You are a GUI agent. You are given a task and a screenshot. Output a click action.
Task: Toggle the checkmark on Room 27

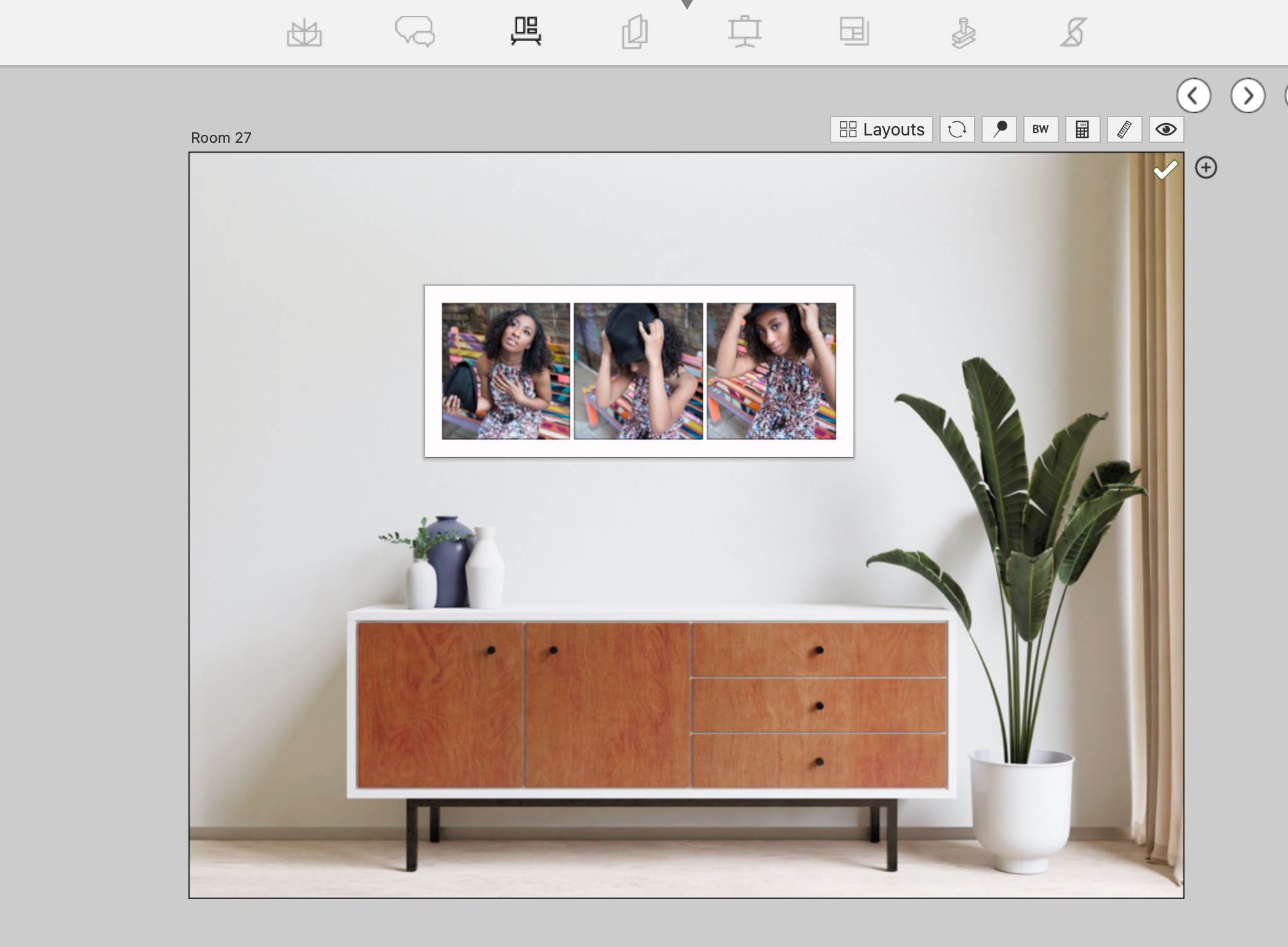tap(1165, 170)
